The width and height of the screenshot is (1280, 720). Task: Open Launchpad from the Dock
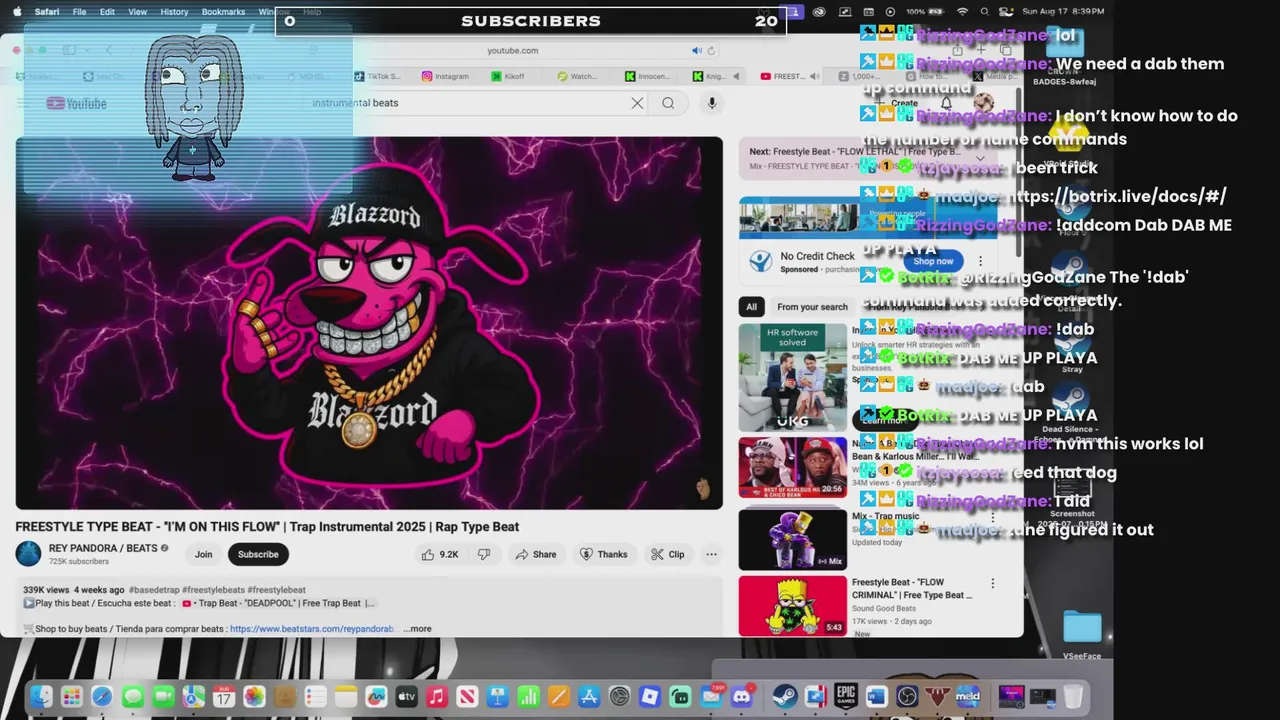tap(71, 697)
